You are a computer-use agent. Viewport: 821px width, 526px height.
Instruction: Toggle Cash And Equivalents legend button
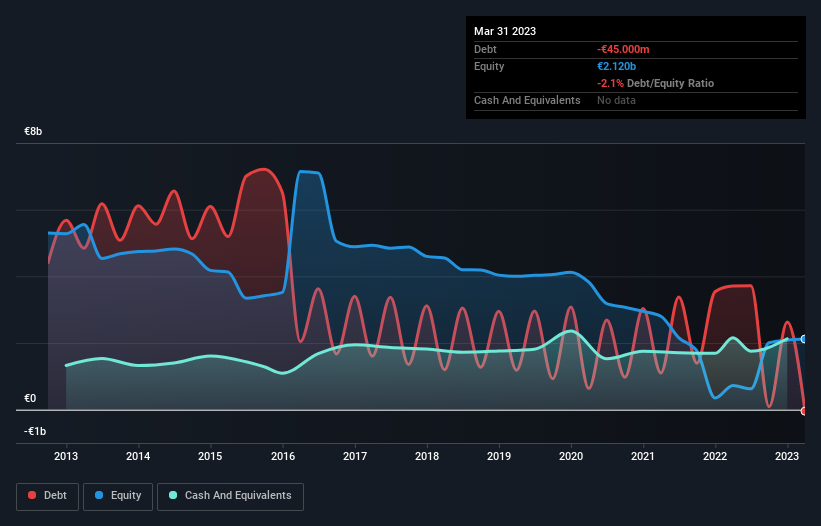pos(230,496)
